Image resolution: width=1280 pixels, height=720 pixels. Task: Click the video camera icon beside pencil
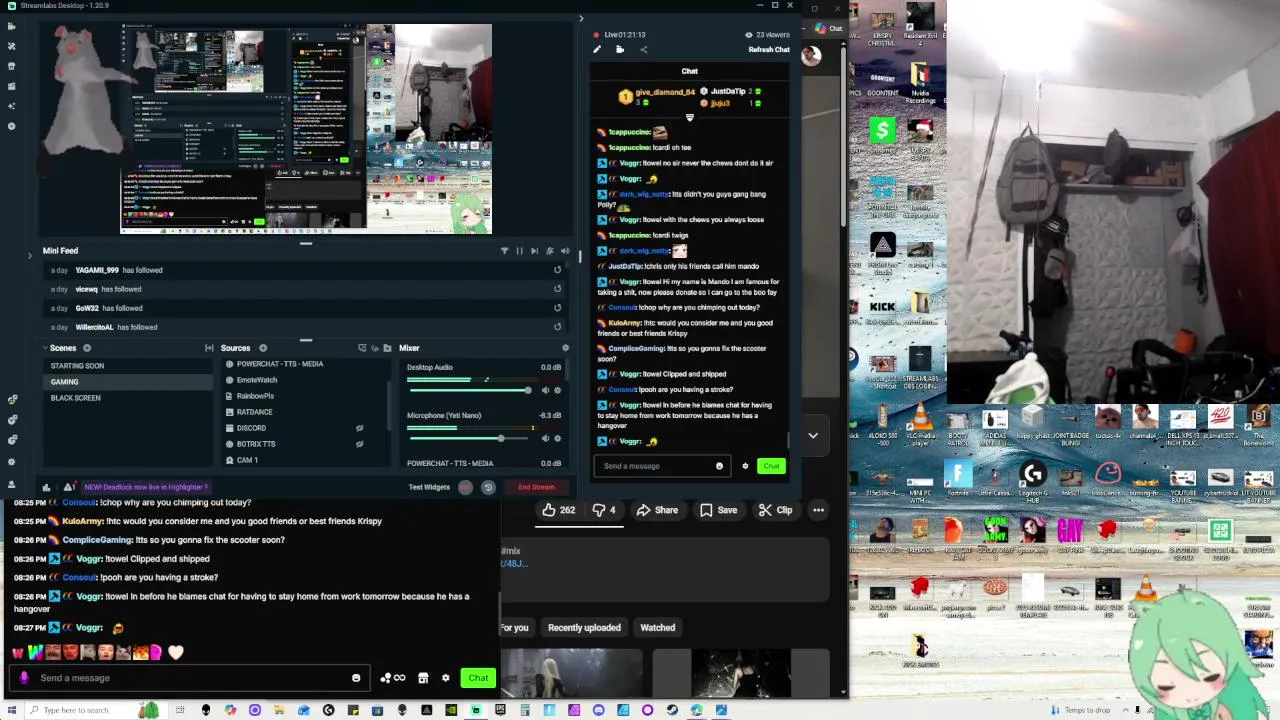point(620,49)
